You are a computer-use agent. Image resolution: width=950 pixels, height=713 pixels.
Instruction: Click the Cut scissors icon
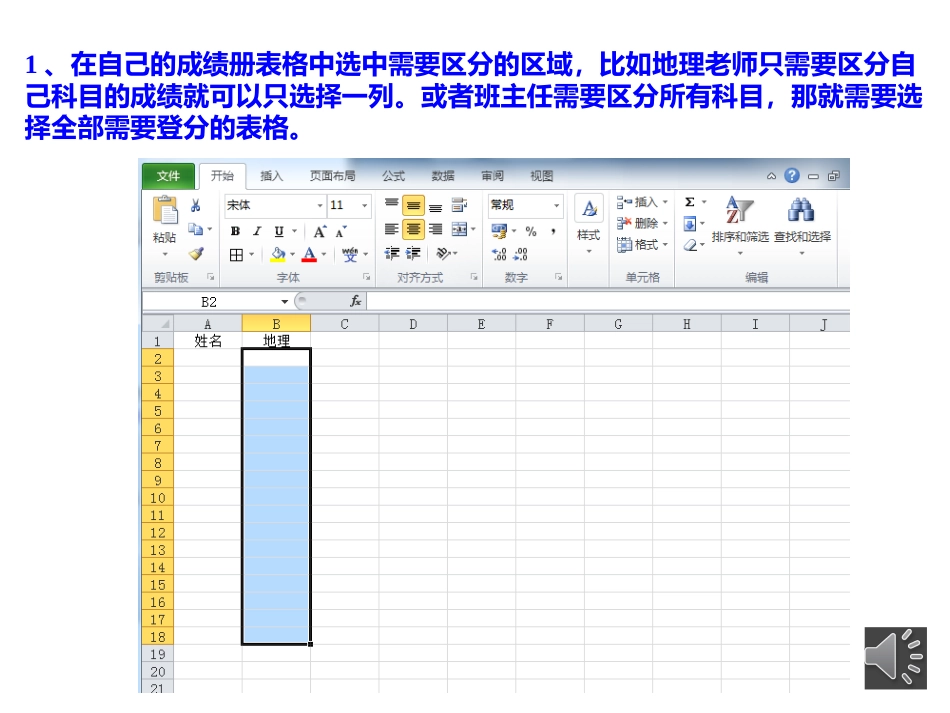pyautogui.click(x=195, y=205)
